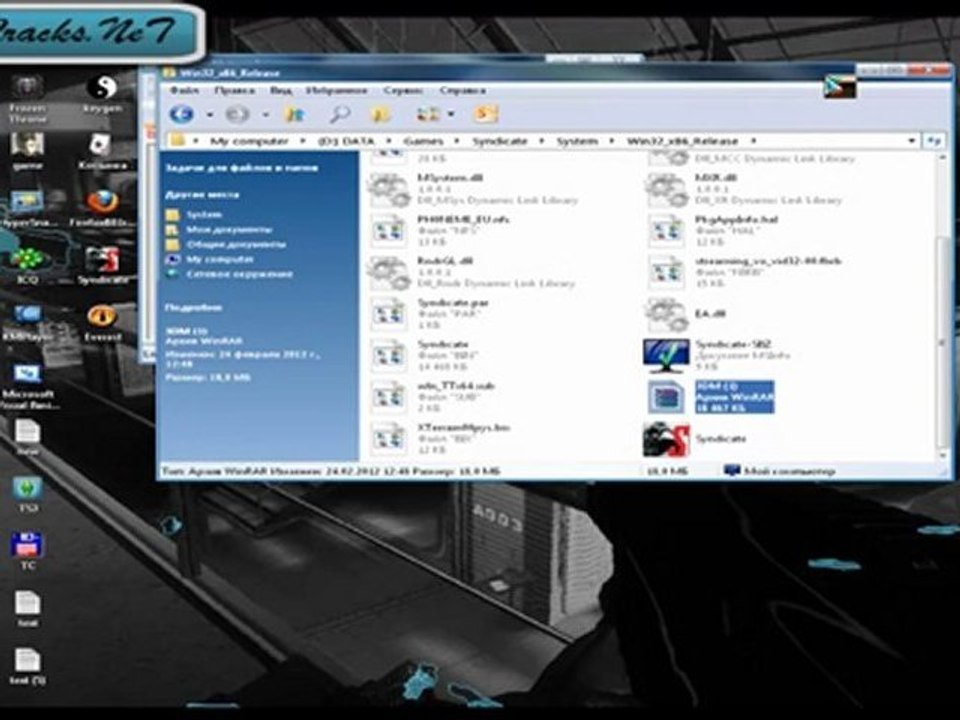960x720 pixels.
Task: Select the last left-column file, type "BIN"
Action: (389, 439)
